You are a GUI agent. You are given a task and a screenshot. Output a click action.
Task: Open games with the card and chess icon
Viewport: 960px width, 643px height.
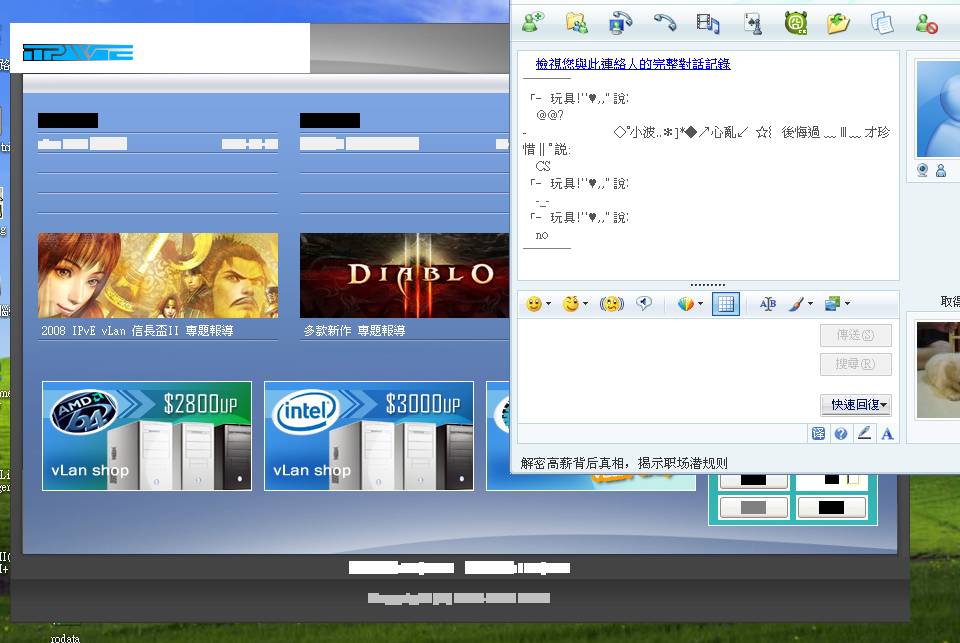(752, 23)
